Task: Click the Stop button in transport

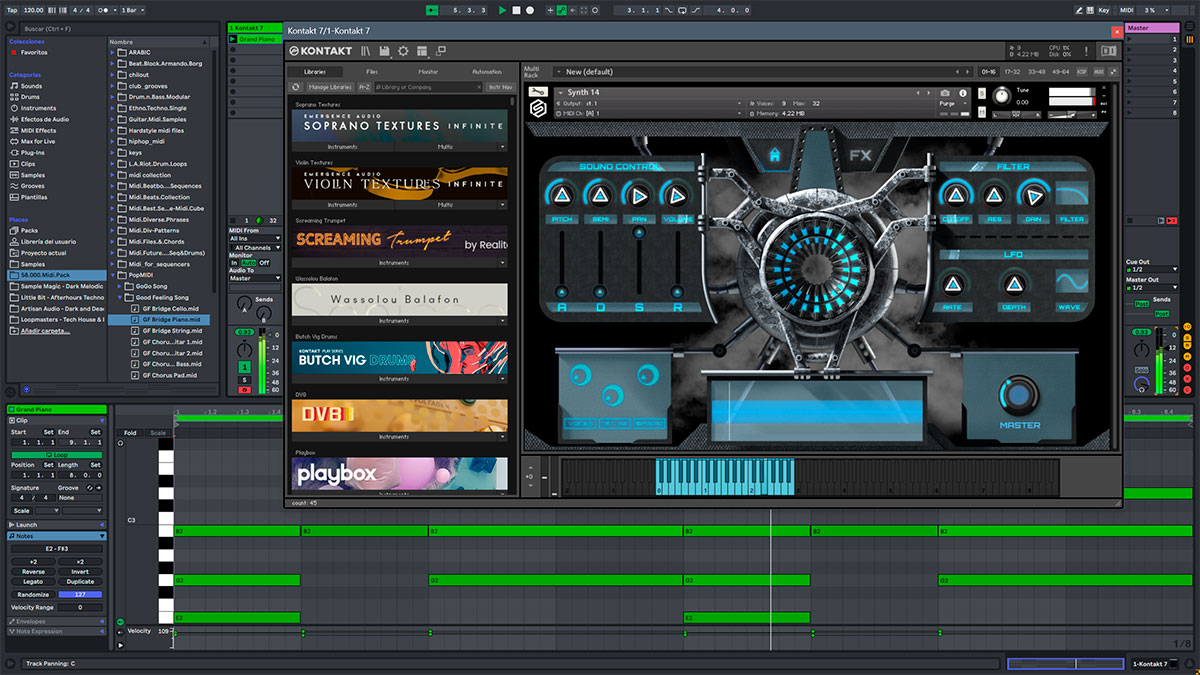Action: pyautogui.click(x=516, y=9)
